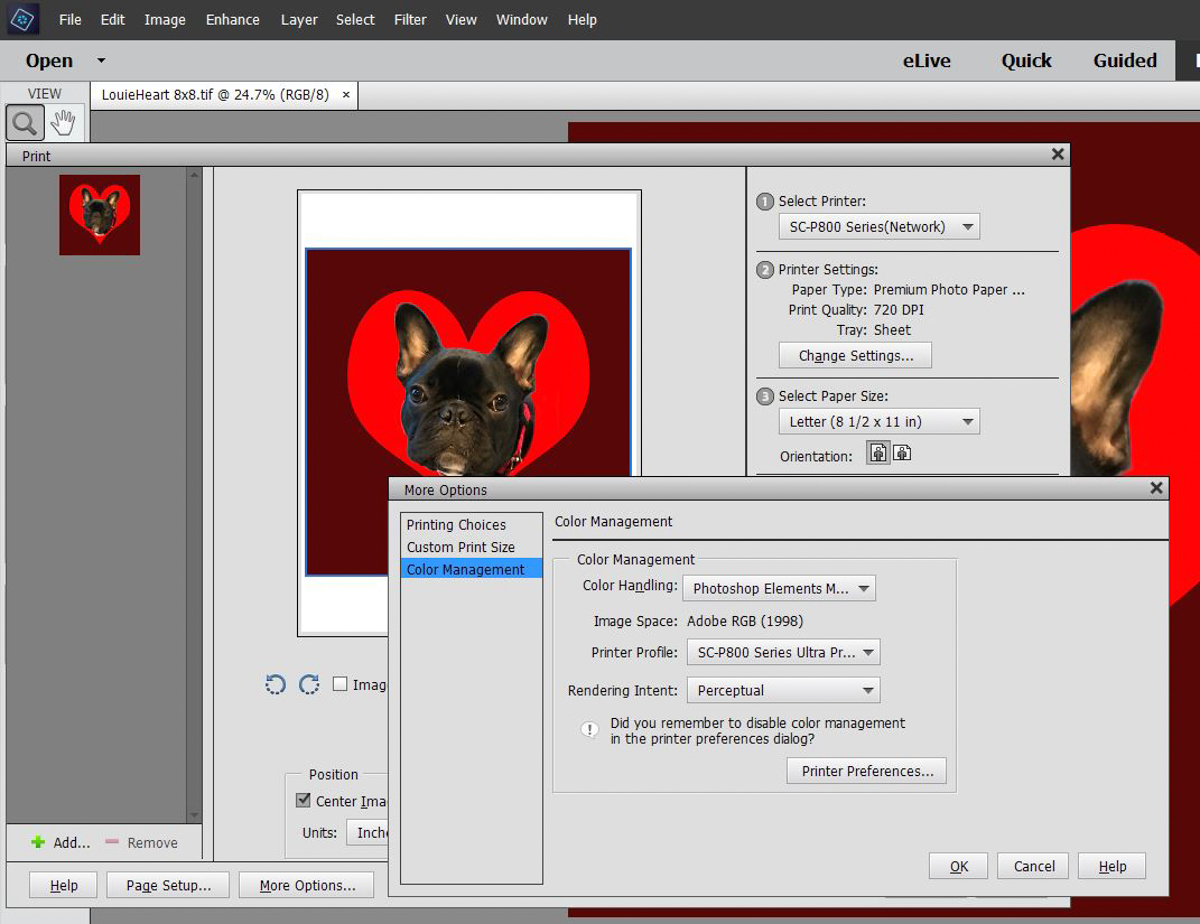Select the Zoom magnifier tool

[25, 123]
